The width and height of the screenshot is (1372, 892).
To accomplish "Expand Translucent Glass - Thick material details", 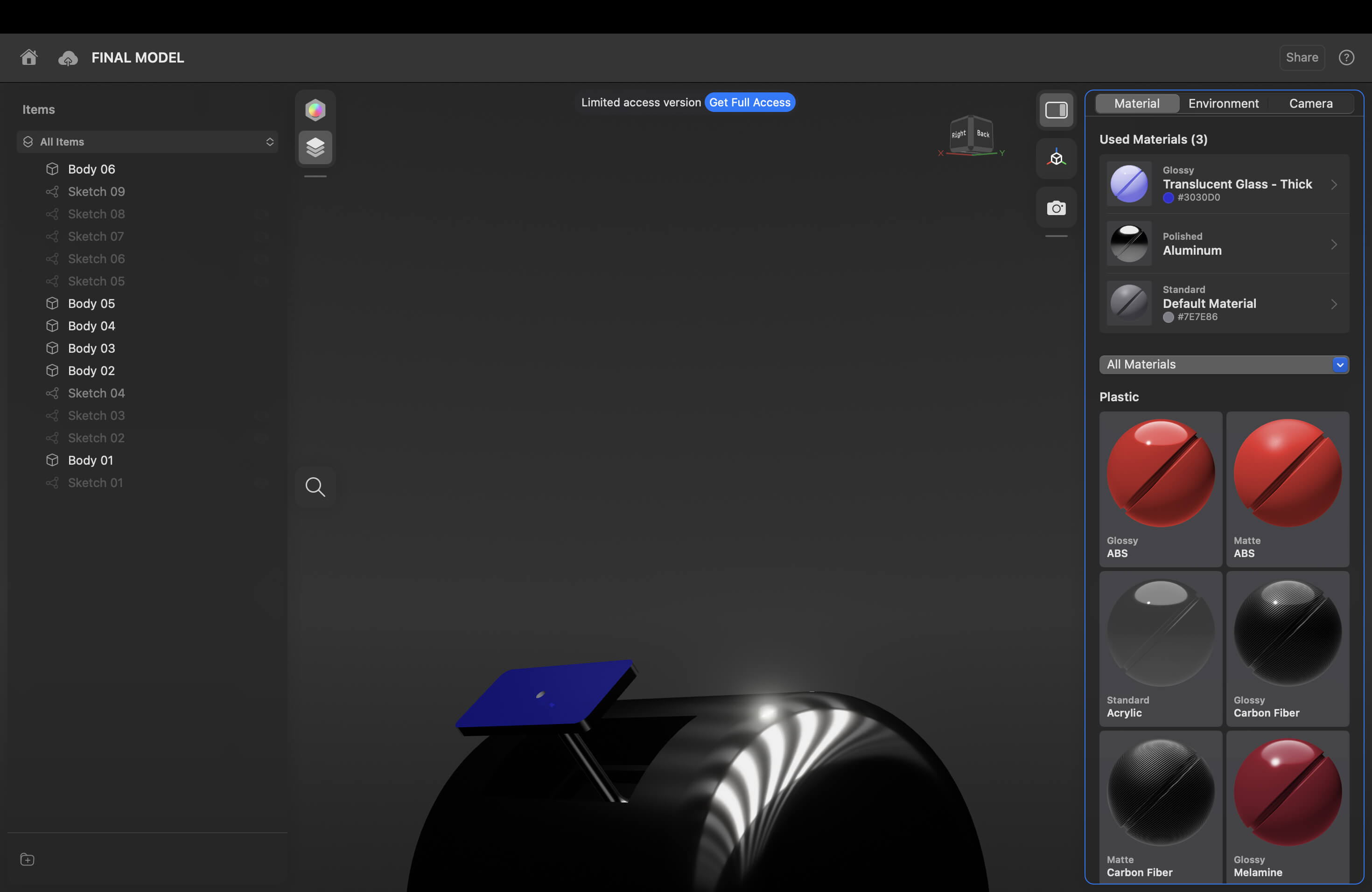I will pyautogui.click(x=1333, y=184).
